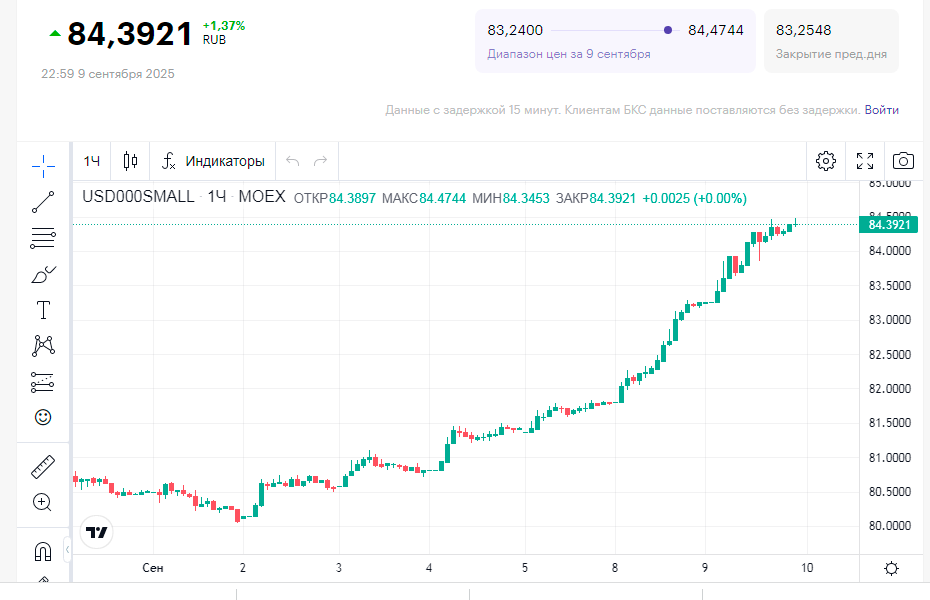Open the candlestick chart type dropdown

coord(130,161)
